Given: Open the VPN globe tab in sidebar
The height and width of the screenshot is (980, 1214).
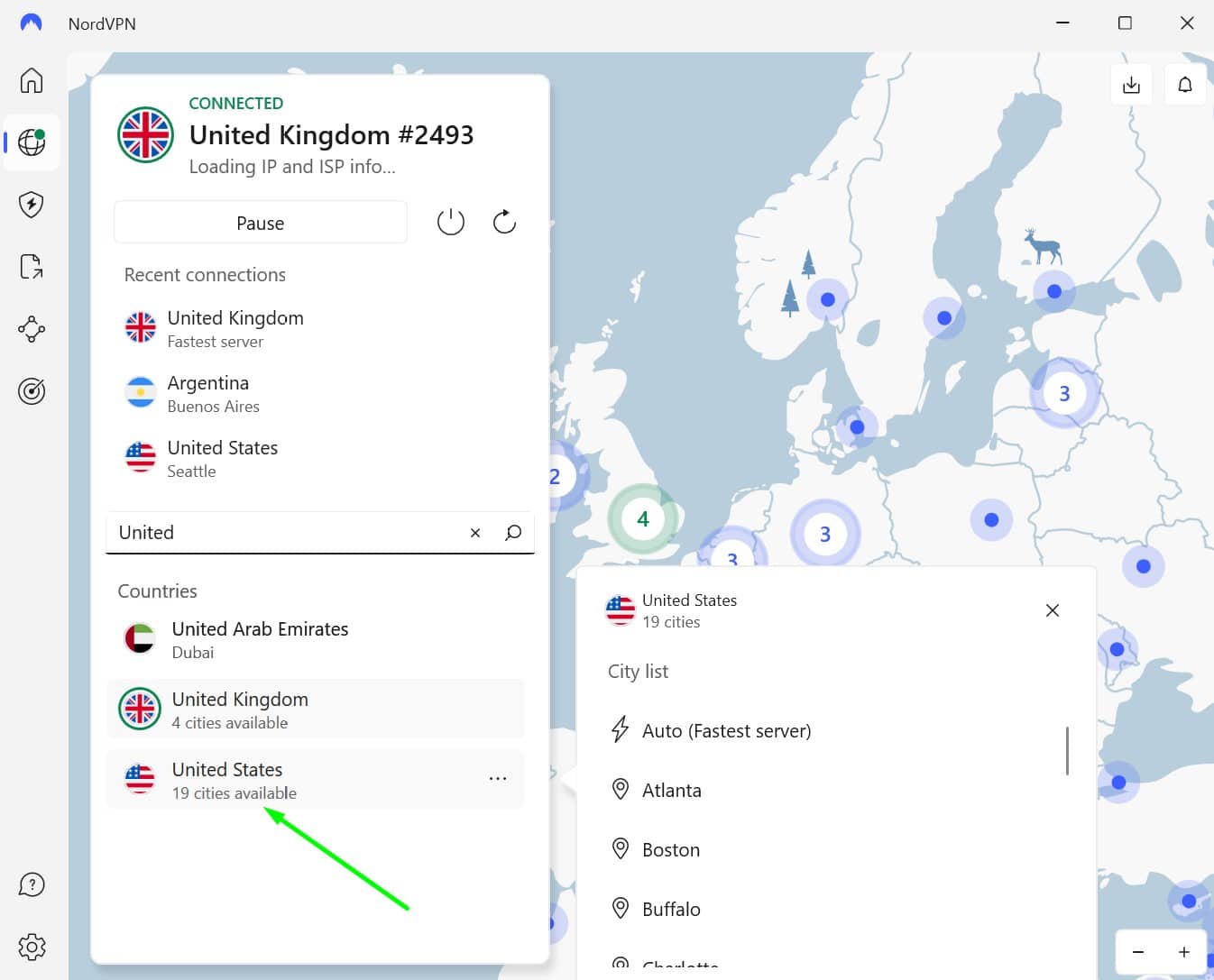Looking at the screenshot, I should pos(32,142).
